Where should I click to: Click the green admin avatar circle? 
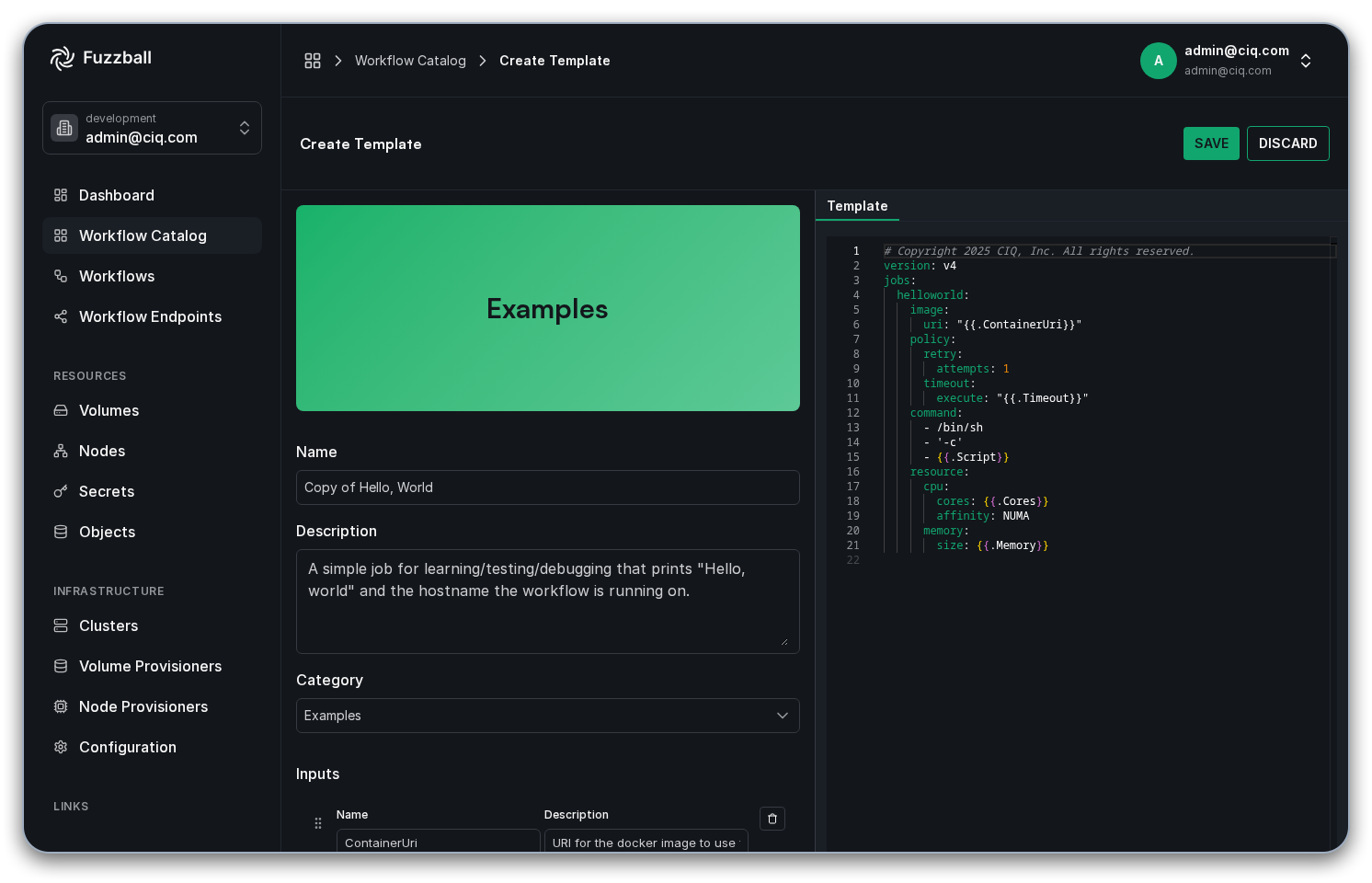coord(1159,61)
